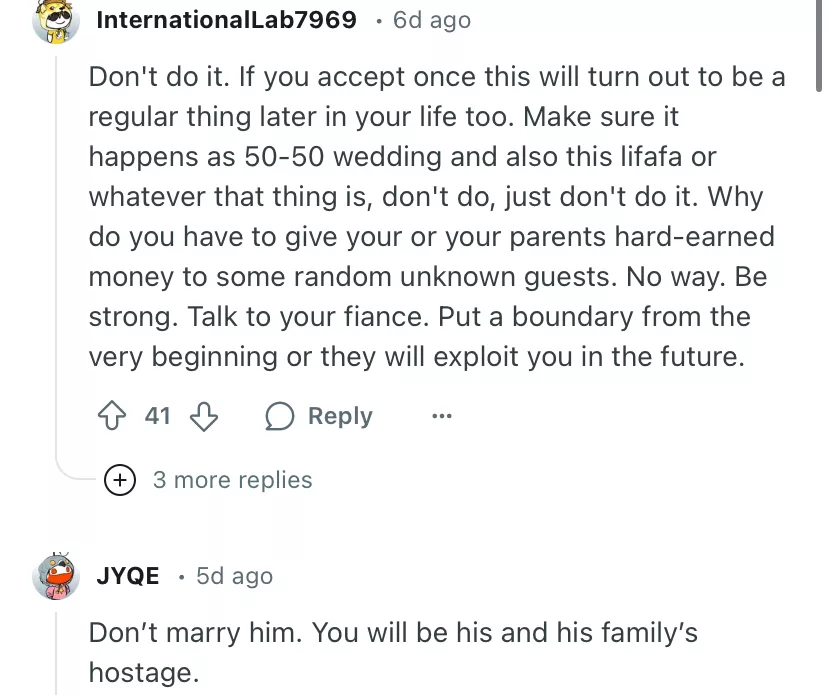Click the Reply text label
Image resolution: width=828 pixels, height=695 pixels.
pyautogui.click(x=340, y=416)
